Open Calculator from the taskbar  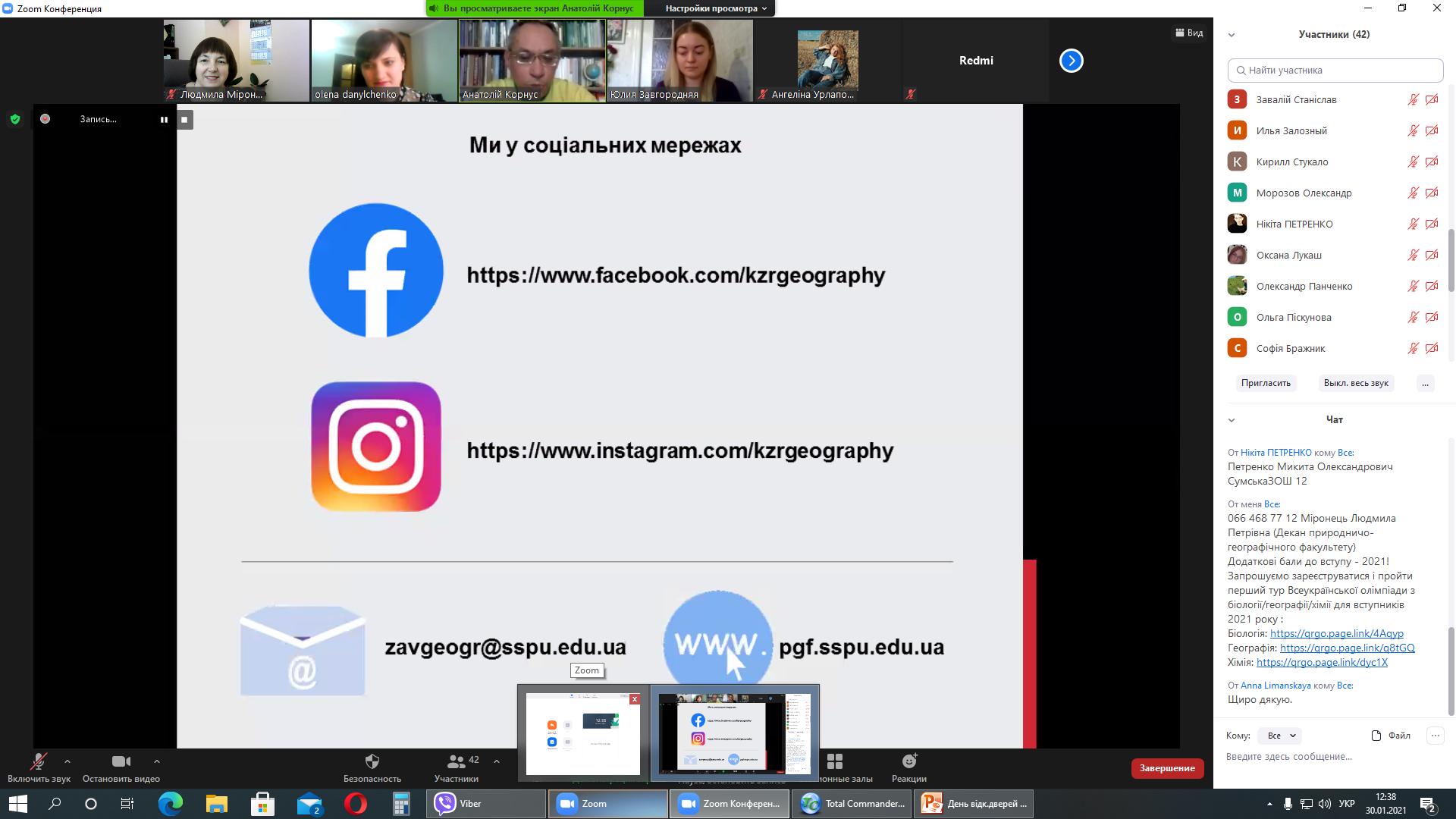[401, 804]
